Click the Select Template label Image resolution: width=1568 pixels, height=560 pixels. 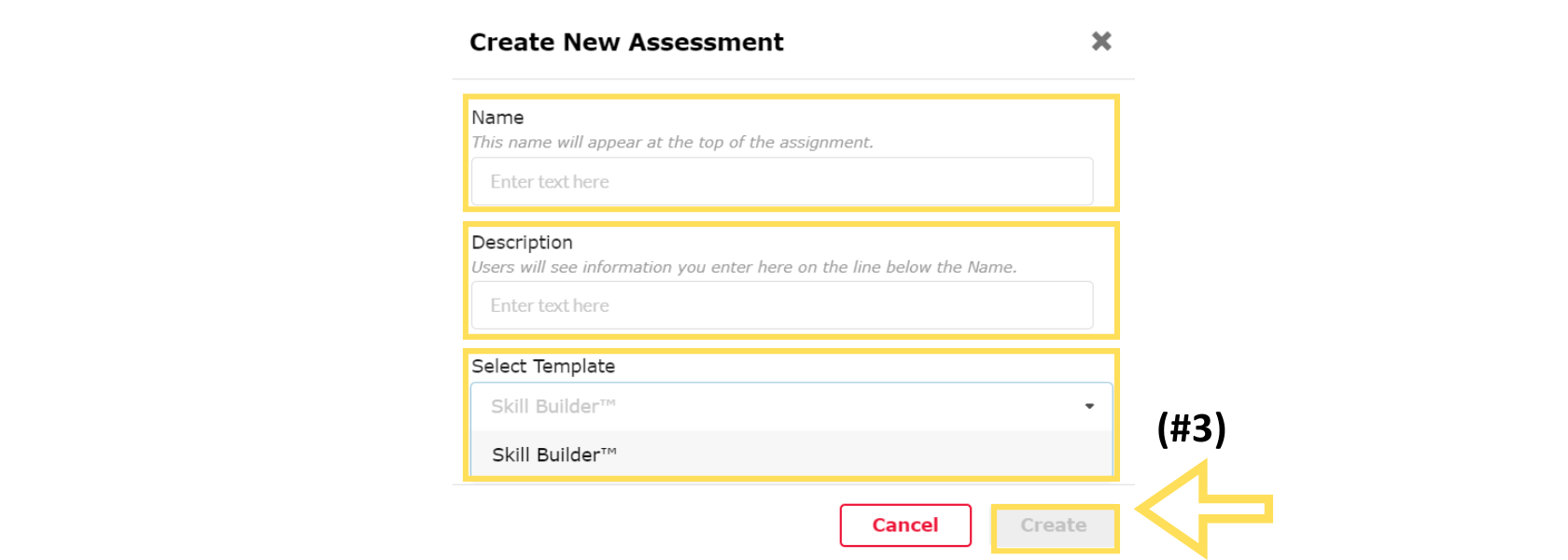click(543, 366)
